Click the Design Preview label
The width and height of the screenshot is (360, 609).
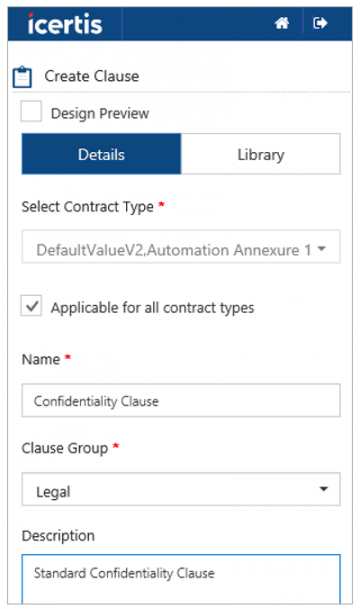pos(100,113)
